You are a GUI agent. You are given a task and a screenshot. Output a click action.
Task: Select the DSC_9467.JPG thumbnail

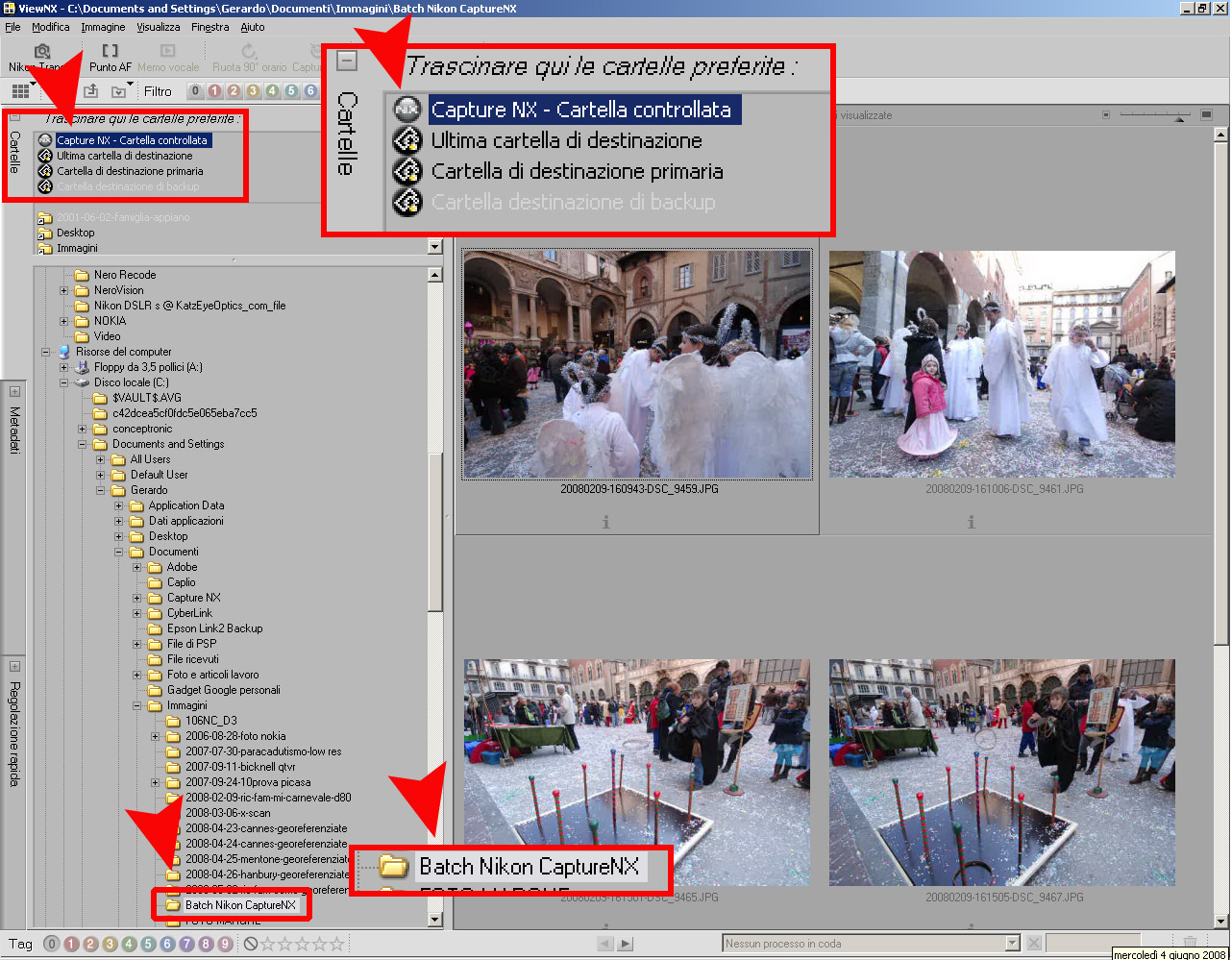point(1002,773)
